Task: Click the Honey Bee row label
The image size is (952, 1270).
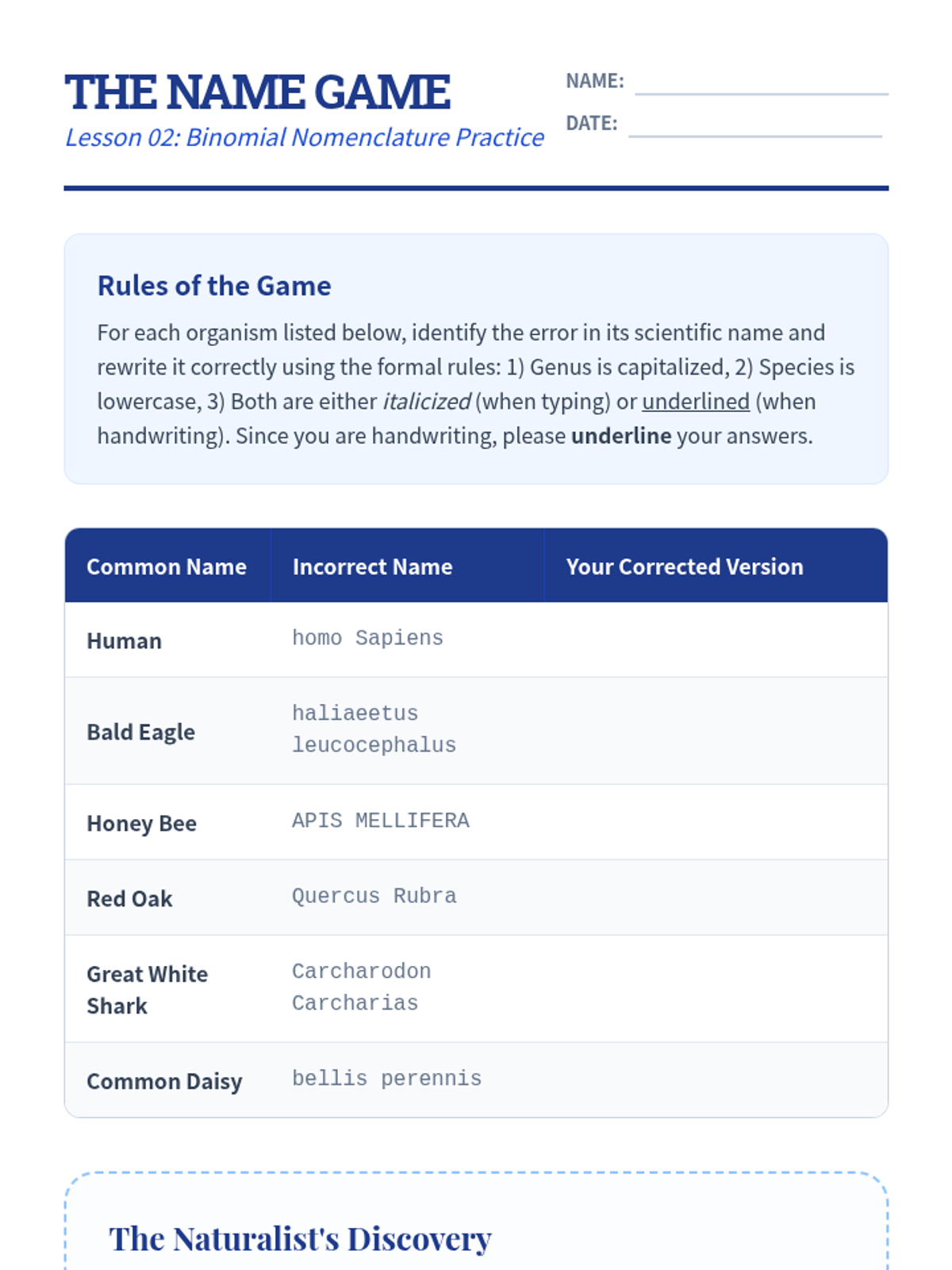Action: pyautogui.click(x=141, y=823)
